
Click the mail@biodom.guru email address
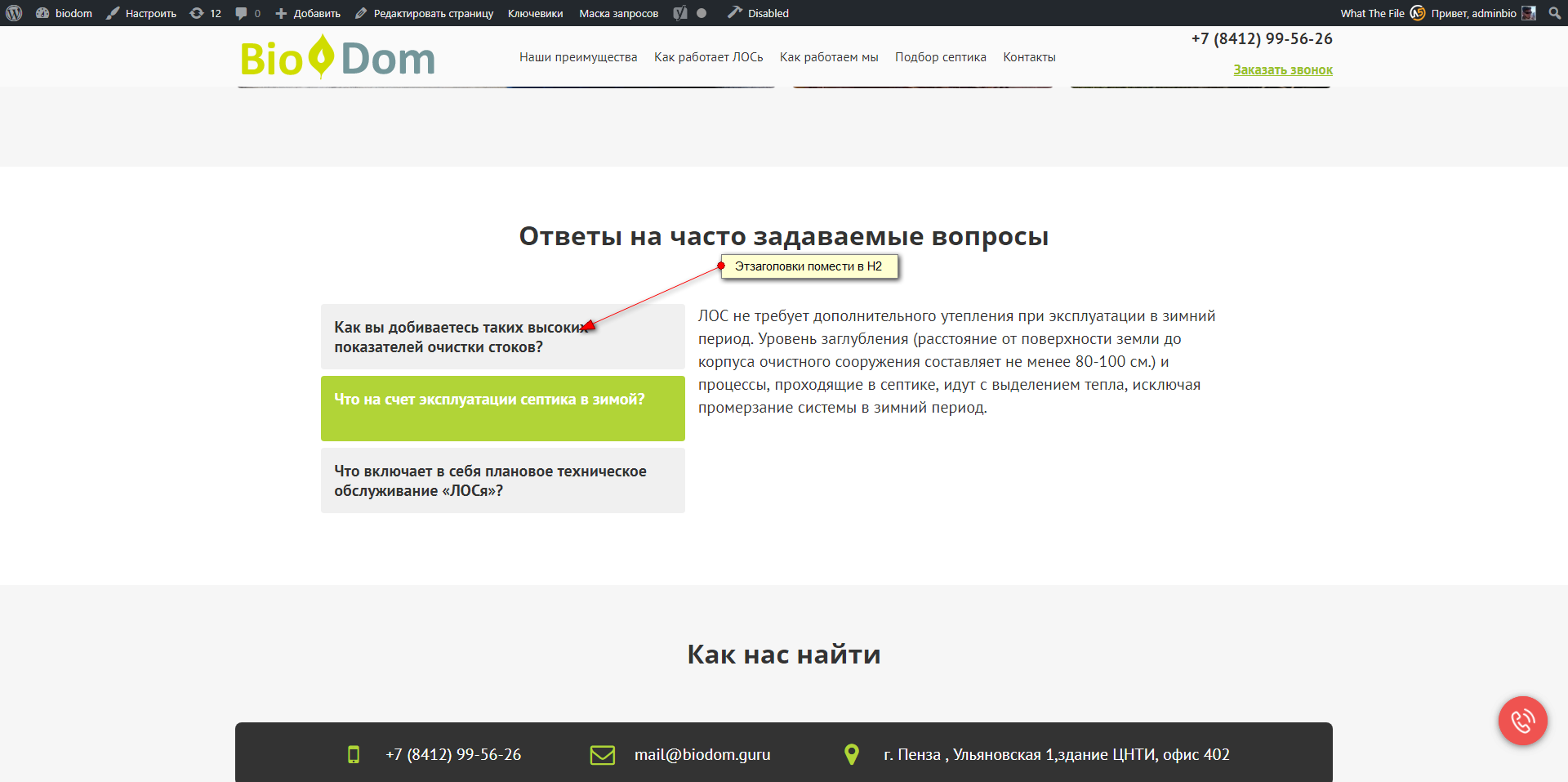702,754
